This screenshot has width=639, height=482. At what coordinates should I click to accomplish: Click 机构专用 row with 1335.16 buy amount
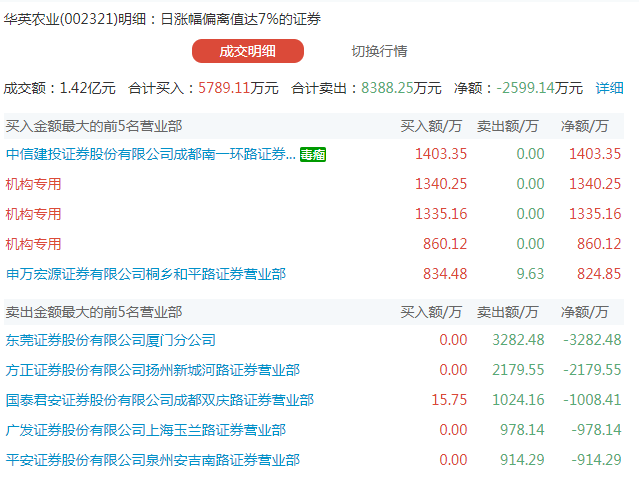click(33, 214)
